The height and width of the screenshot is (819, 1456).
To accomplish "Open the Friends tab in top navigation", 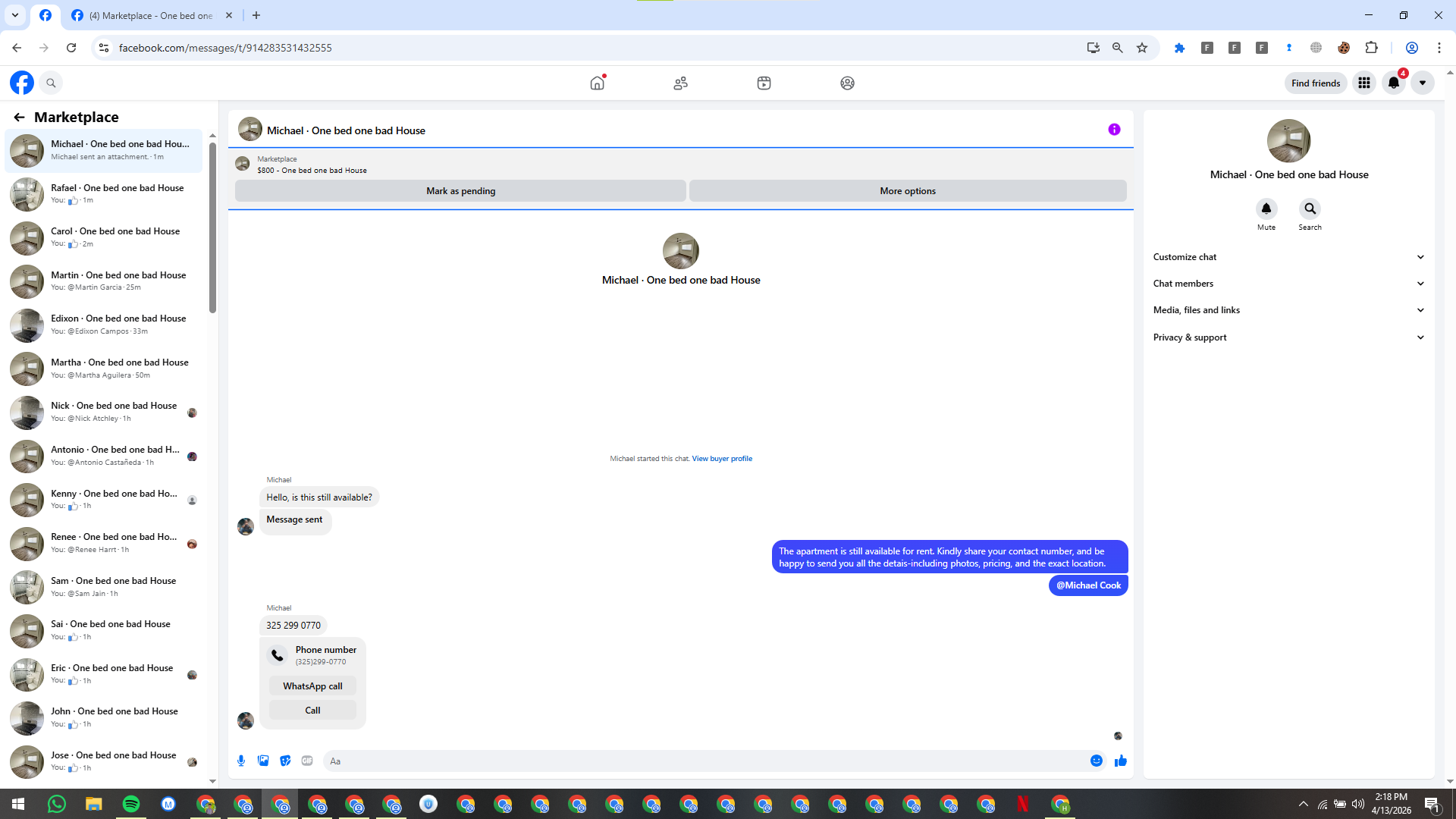I will pyautogui.click(x=680, y=83).
